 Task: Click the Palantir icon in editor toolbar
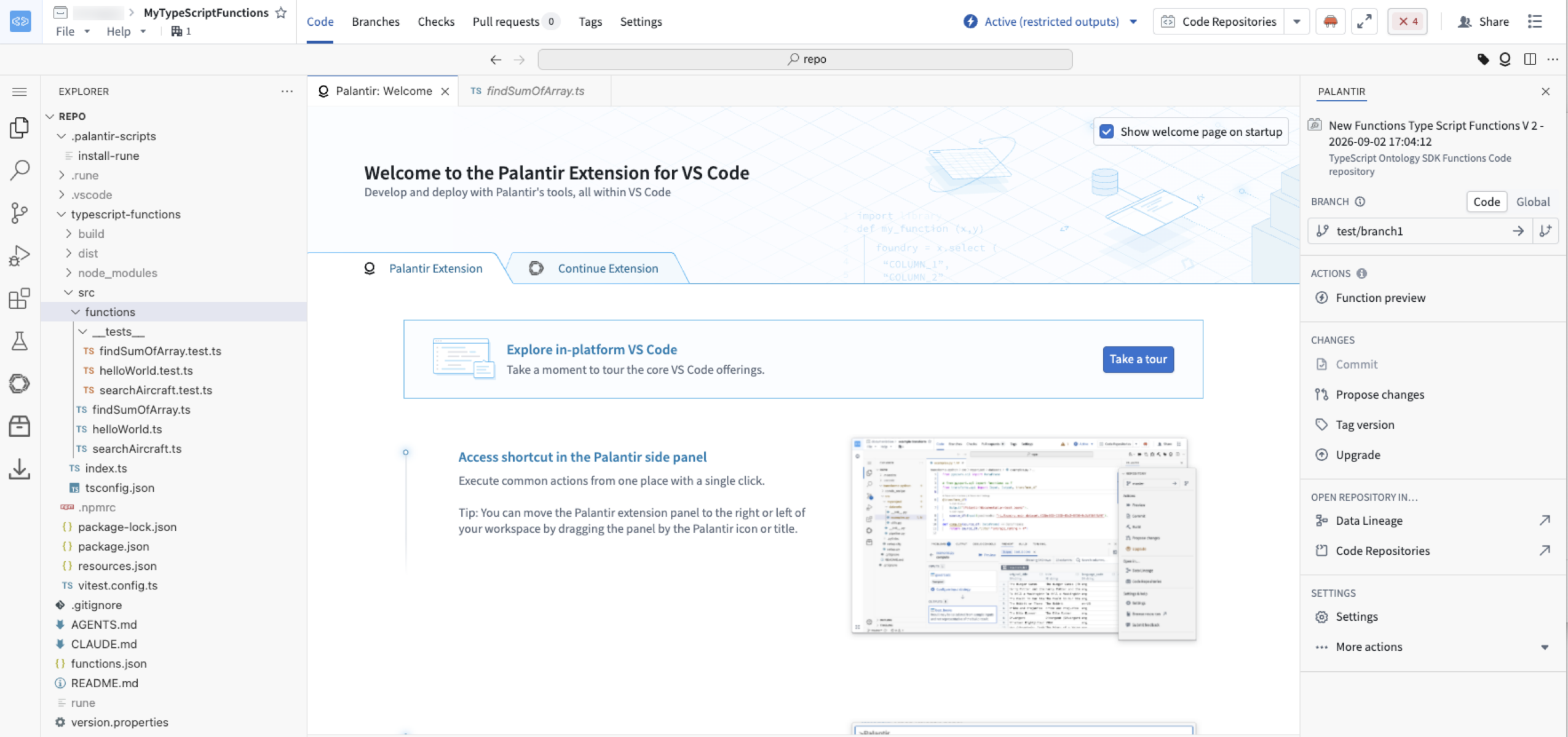point(1505,60)
